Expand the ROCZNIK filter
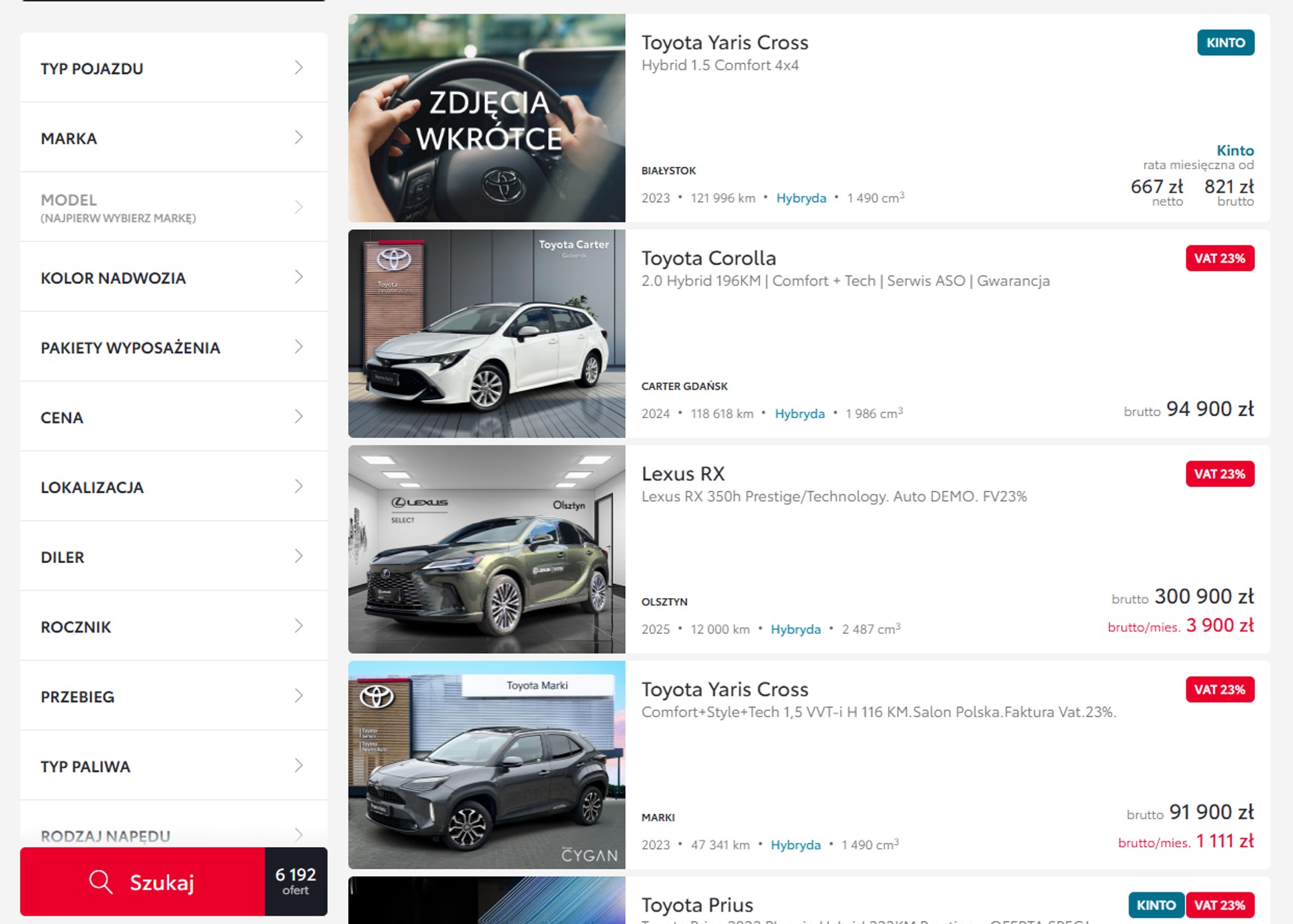Image resolution: width=1293 pixels, height=924 pixels. (x=173, y=626)
